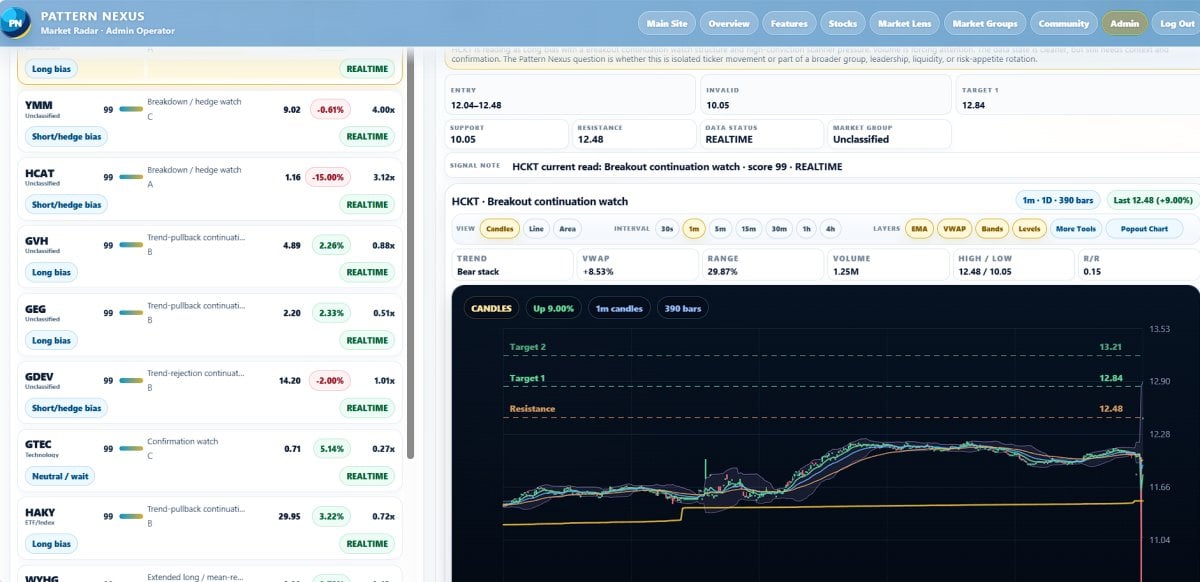Click HCAT's REALTIME status badge

pyautogui.click(x=367, y=205)
